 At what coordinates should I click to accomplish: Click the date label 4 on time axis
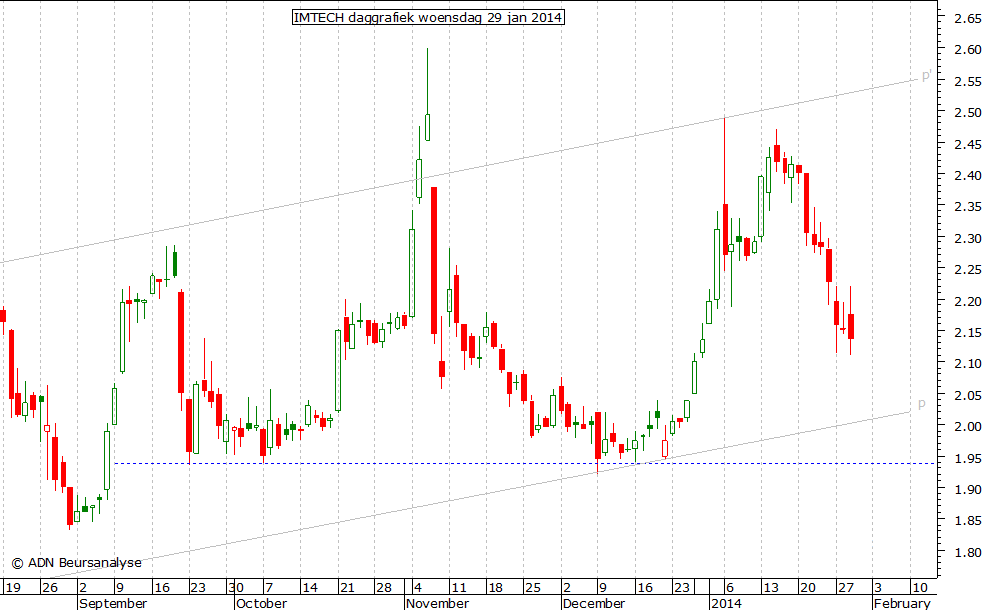pos(418,587)
